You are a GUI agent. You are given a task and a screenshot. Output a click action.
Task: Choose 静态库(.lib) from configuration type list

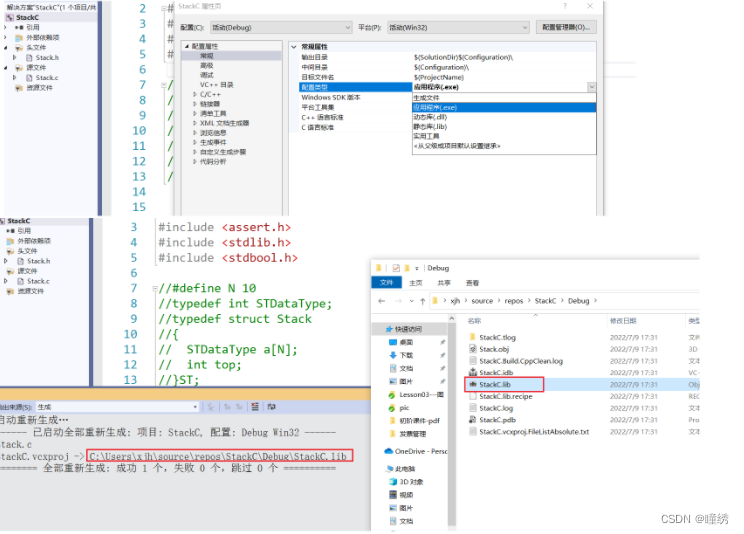click(504, 127)
